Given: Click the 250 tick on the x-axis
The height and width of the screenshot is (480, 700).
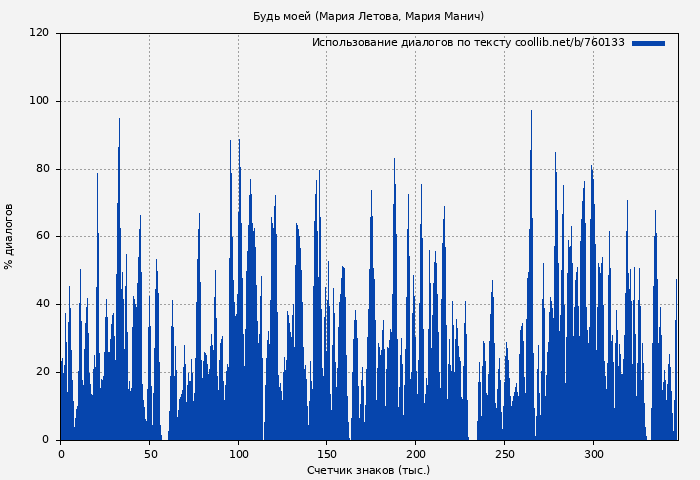Looking at the screenshot, I should (x=505, y=454).
